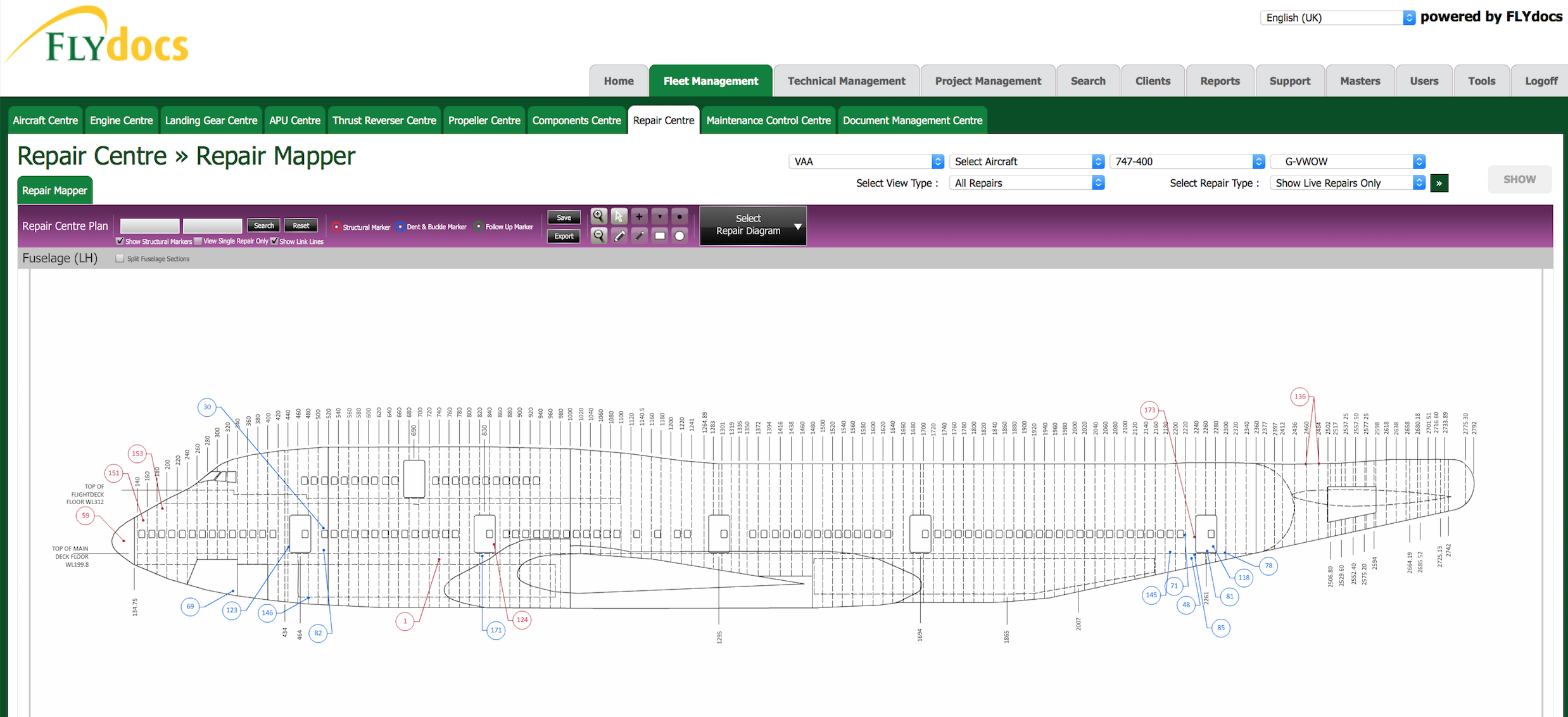Enable Split Fuselage Sections checkbox
Image resolution: width=1568 pixels, height=717 pixels.
(120, 258)
